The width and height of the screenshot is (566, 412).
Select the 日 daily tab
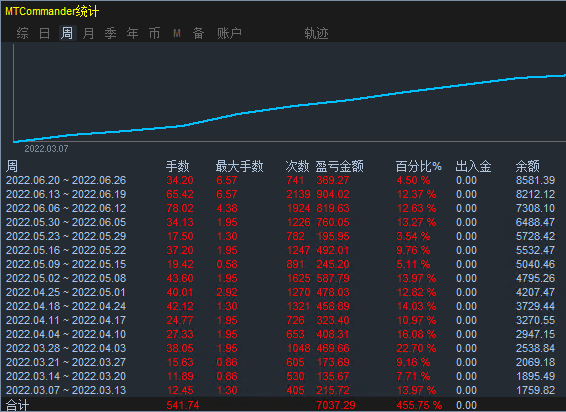pyautogui.click(x=44, y=33)
